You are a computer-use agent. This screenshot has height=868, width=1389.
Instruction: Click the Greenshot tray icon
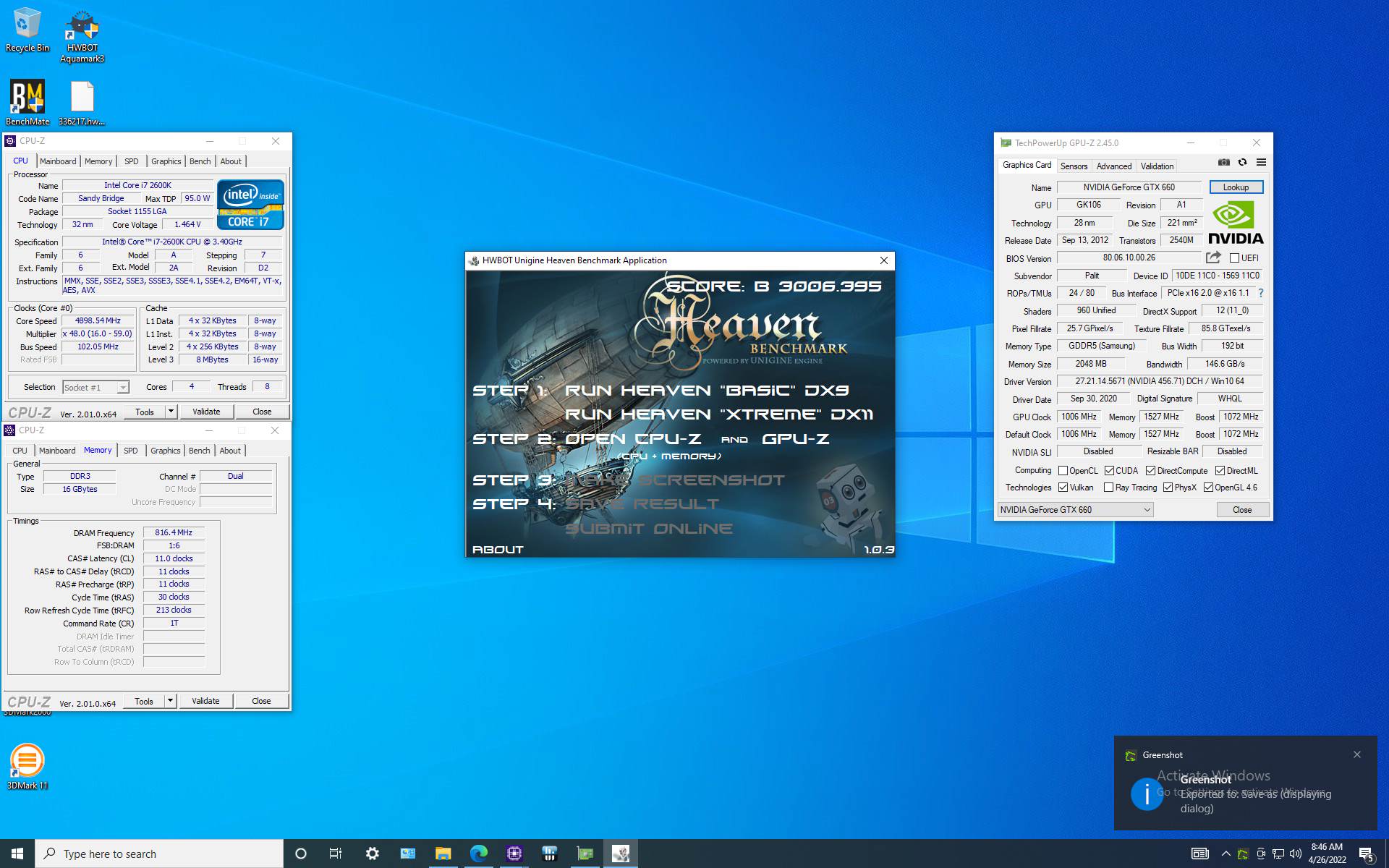click(1243, 854)
